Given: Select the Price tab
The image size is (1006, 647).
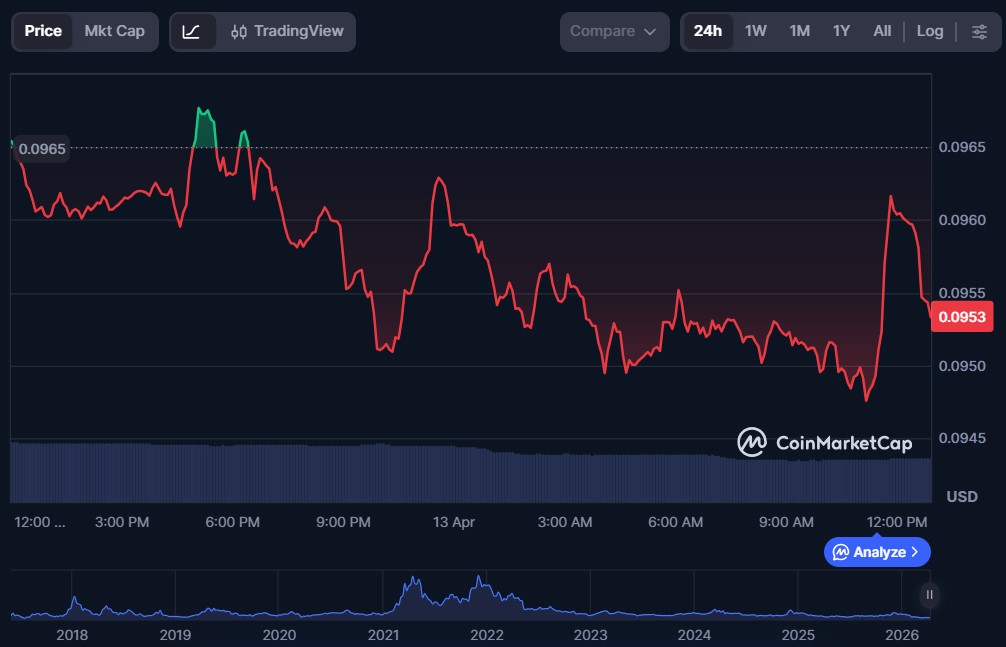Looking at the screenshot, I should (x=43, y=31).
